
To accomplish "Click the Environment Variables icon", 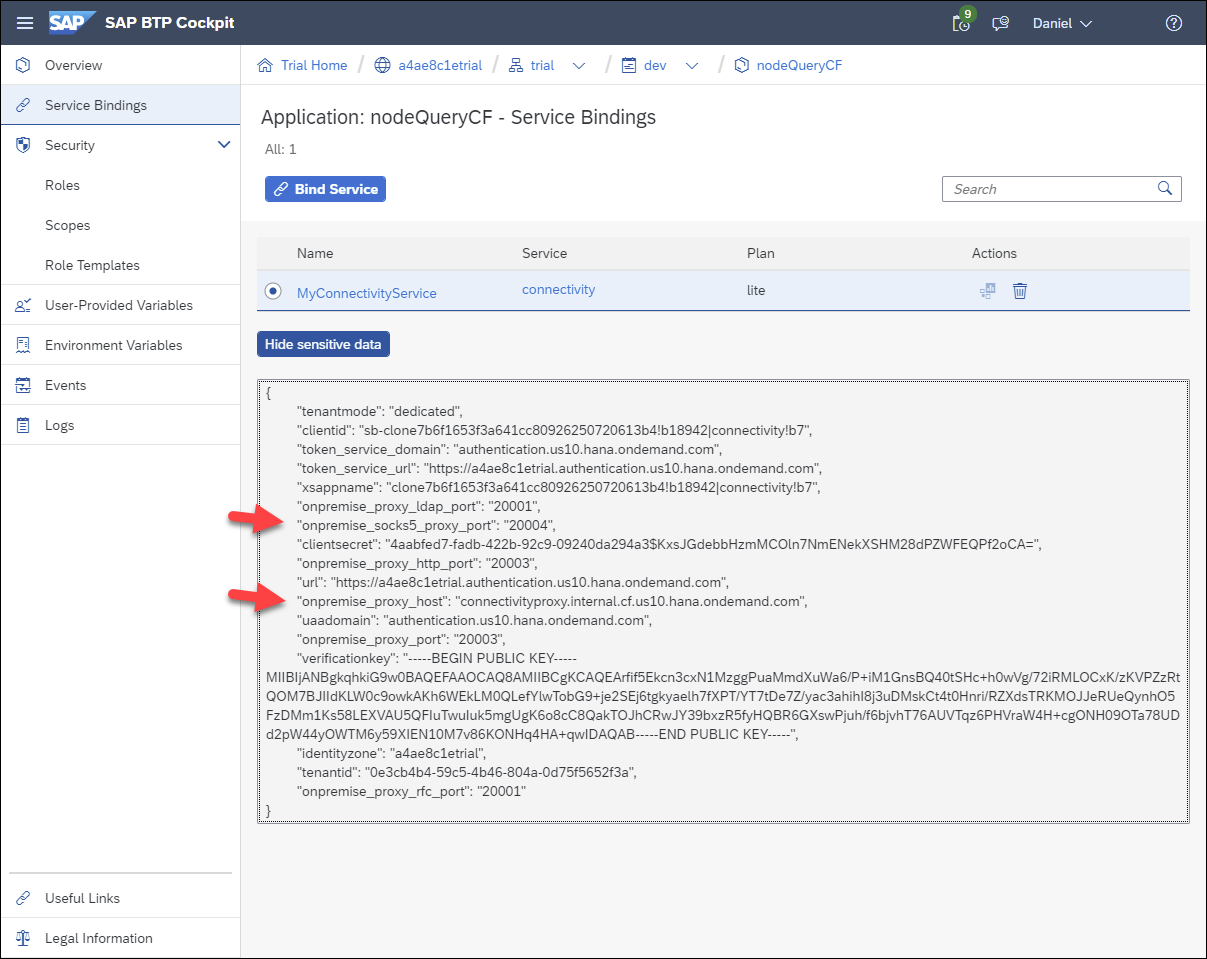I will point(23,345).
